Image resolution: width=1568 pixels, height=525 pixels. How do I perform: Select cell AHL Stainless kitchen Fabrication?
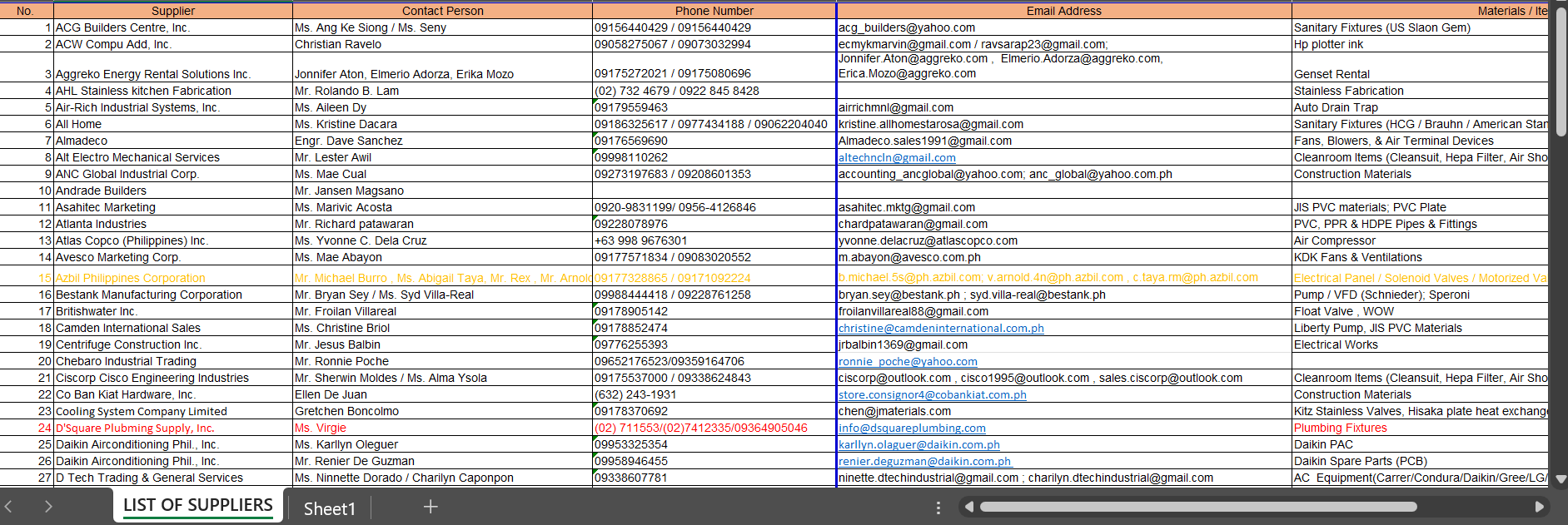(x=173, y=91)
